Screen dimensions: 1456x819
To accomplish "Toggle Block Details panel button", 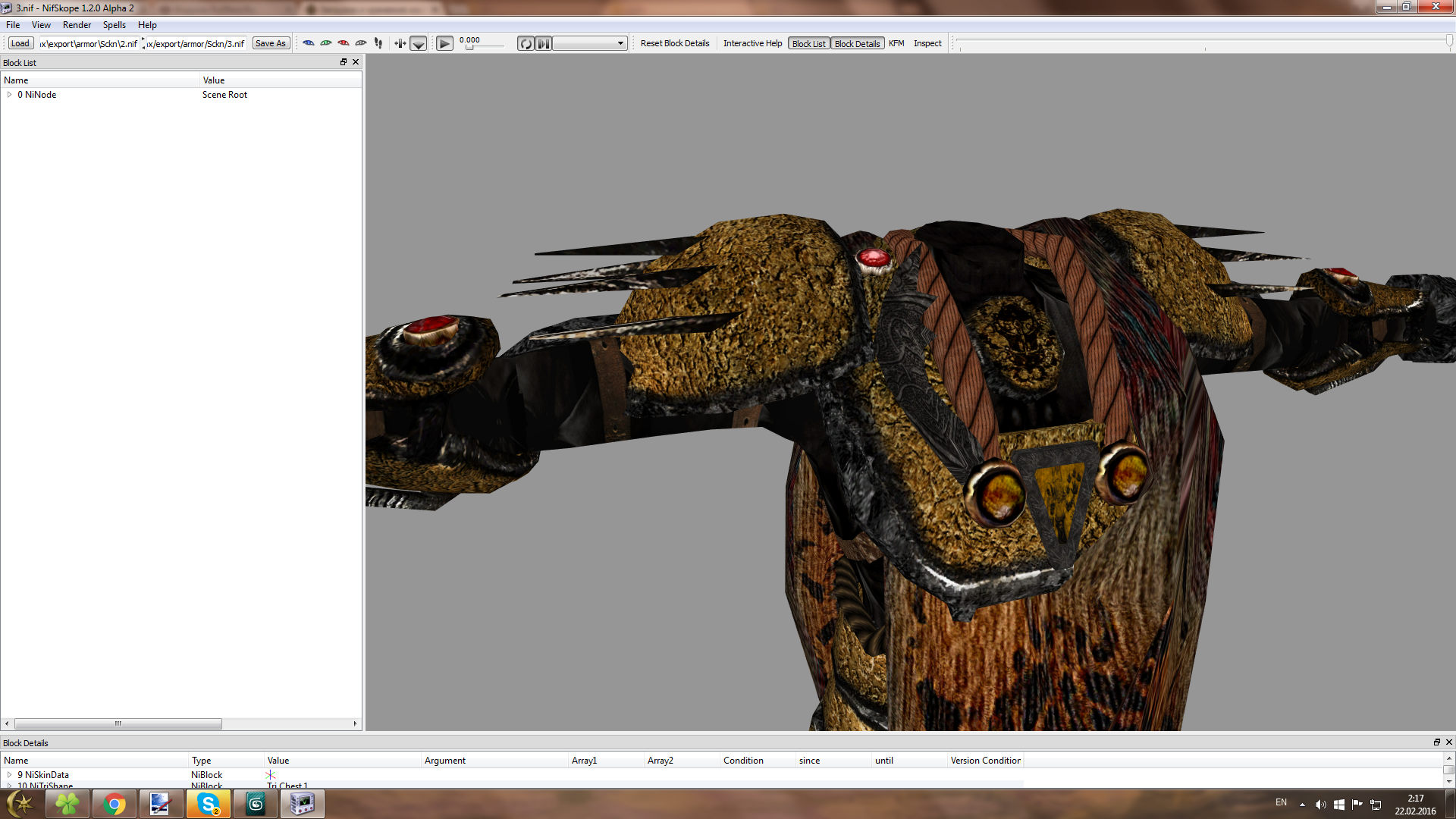I will pyautogui.click(x=857, y=43).
